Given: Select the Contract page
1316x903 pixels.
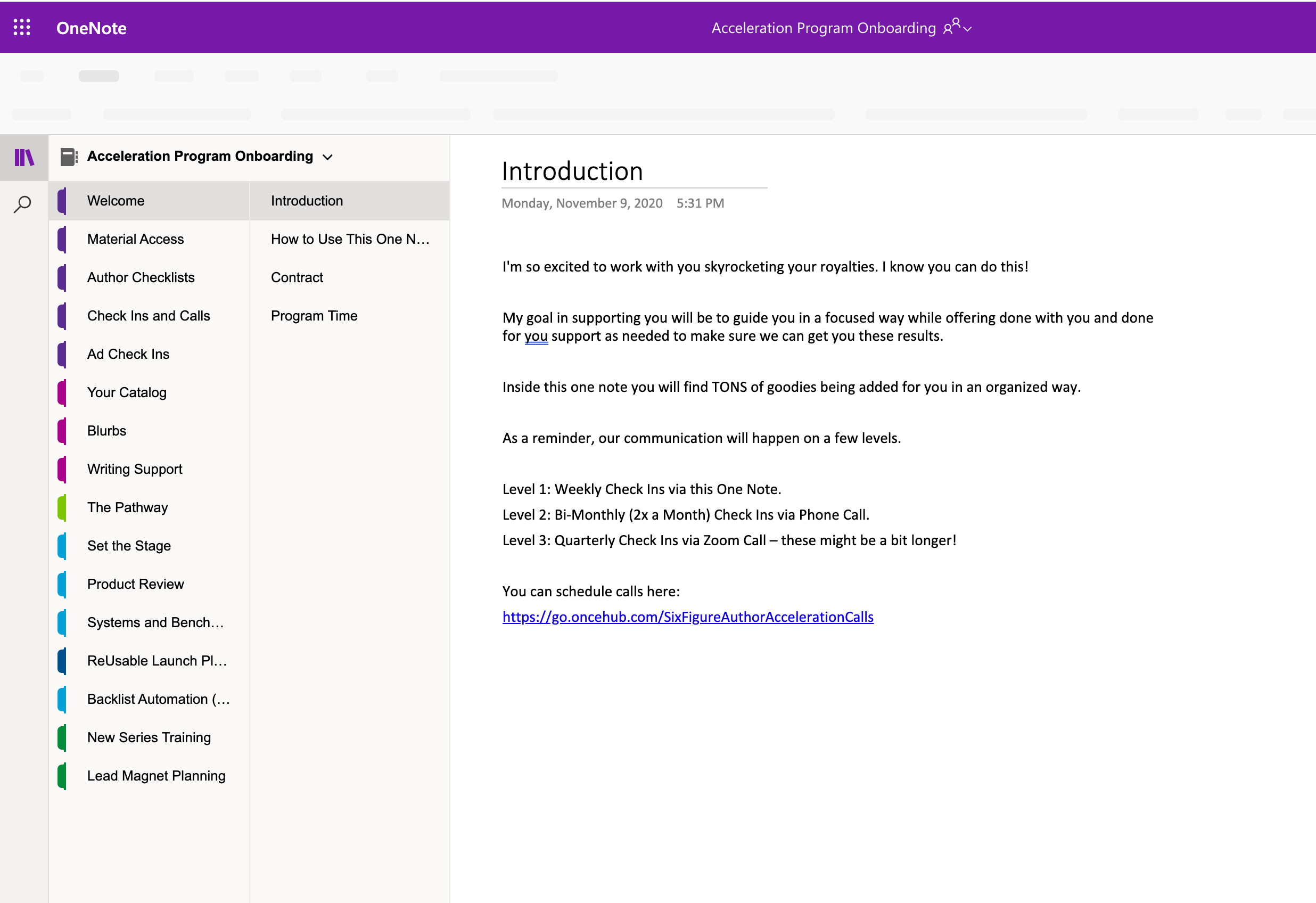Looking at the screenshot, I should tap(297, 277).
